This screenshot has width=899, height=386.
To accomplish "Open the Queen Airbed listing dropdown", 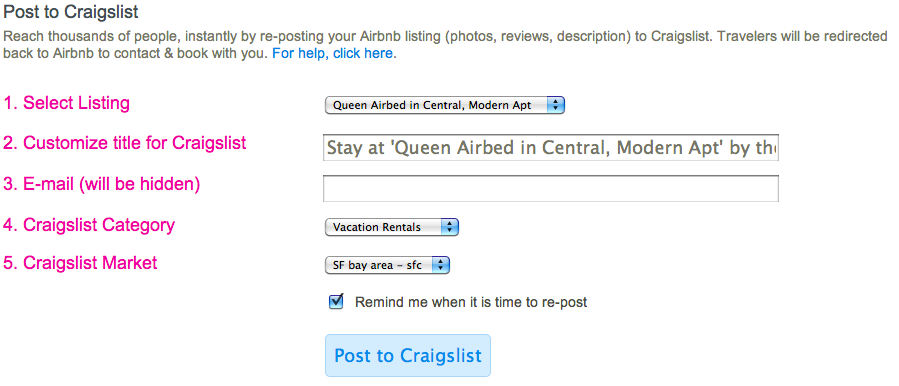I will (444, 106).
